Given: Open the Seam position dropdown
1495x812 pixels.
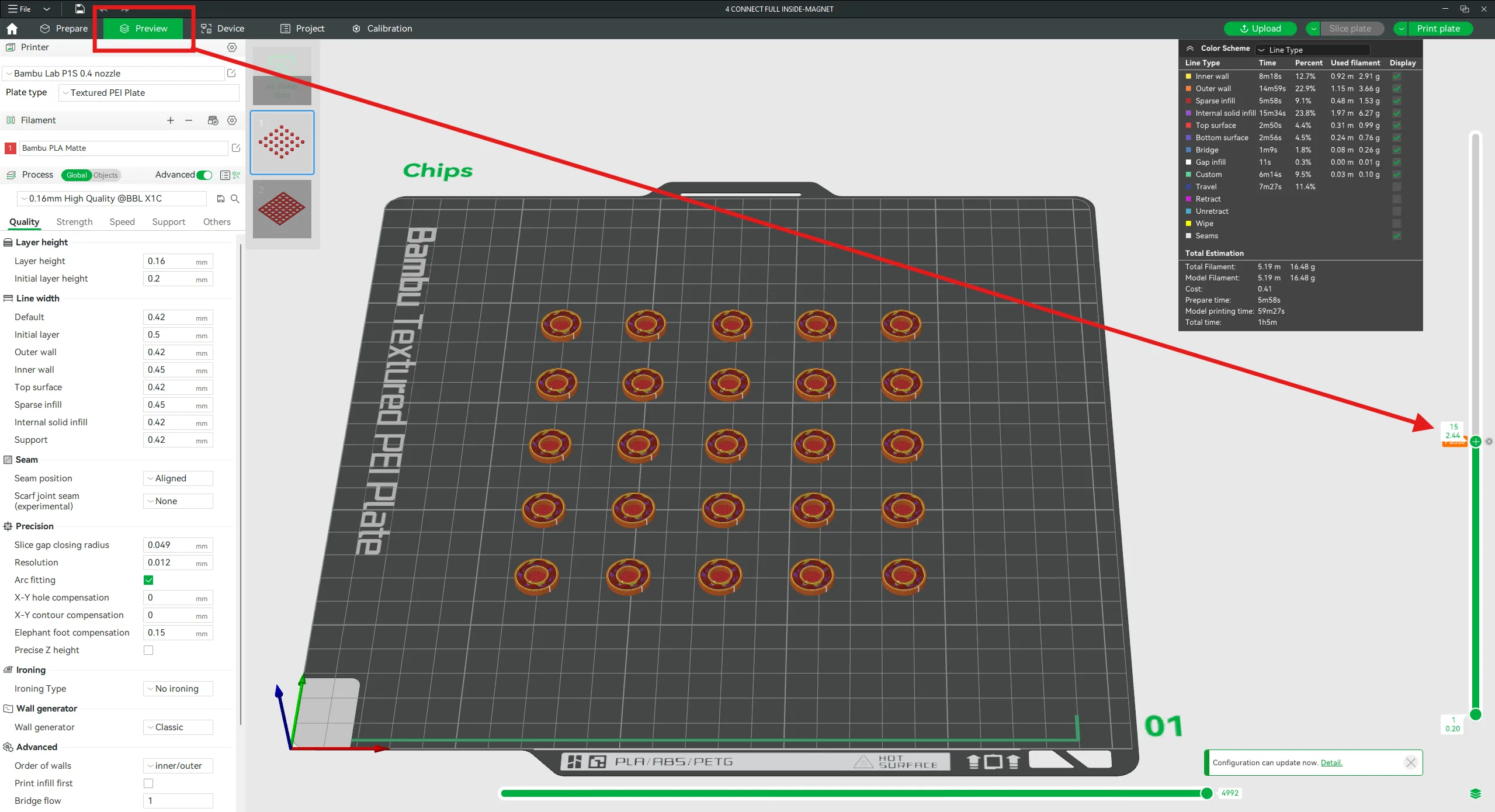Looking at the screenshot, I should 178,478.
